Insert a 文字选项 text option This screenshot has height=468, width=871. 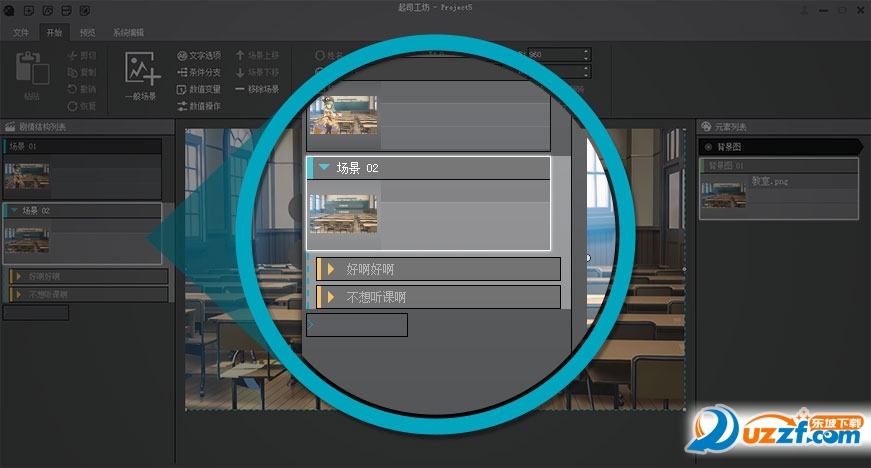[198, 56]
